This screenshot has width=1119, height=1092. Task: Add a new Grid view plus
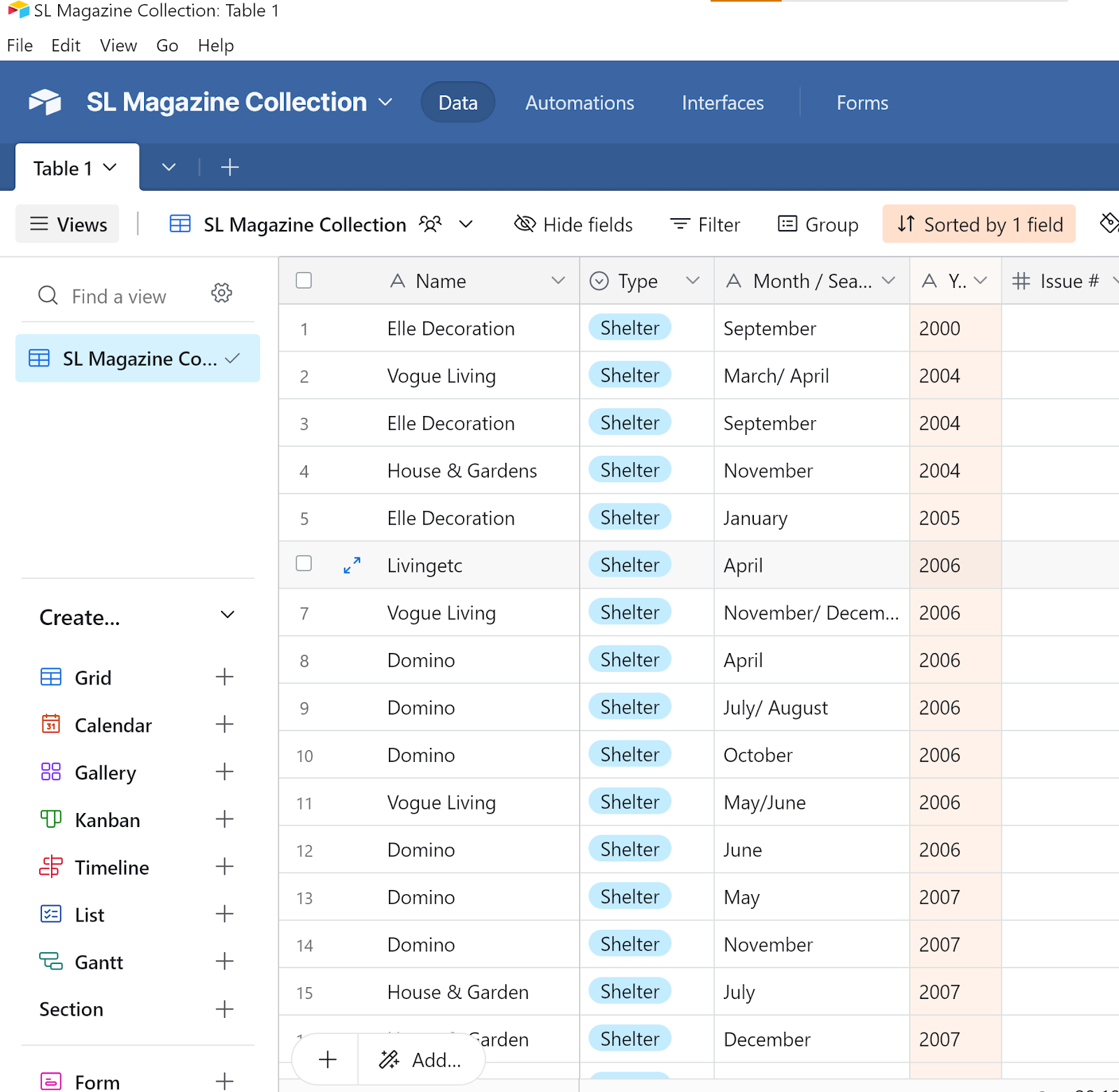tap(224, 677)
